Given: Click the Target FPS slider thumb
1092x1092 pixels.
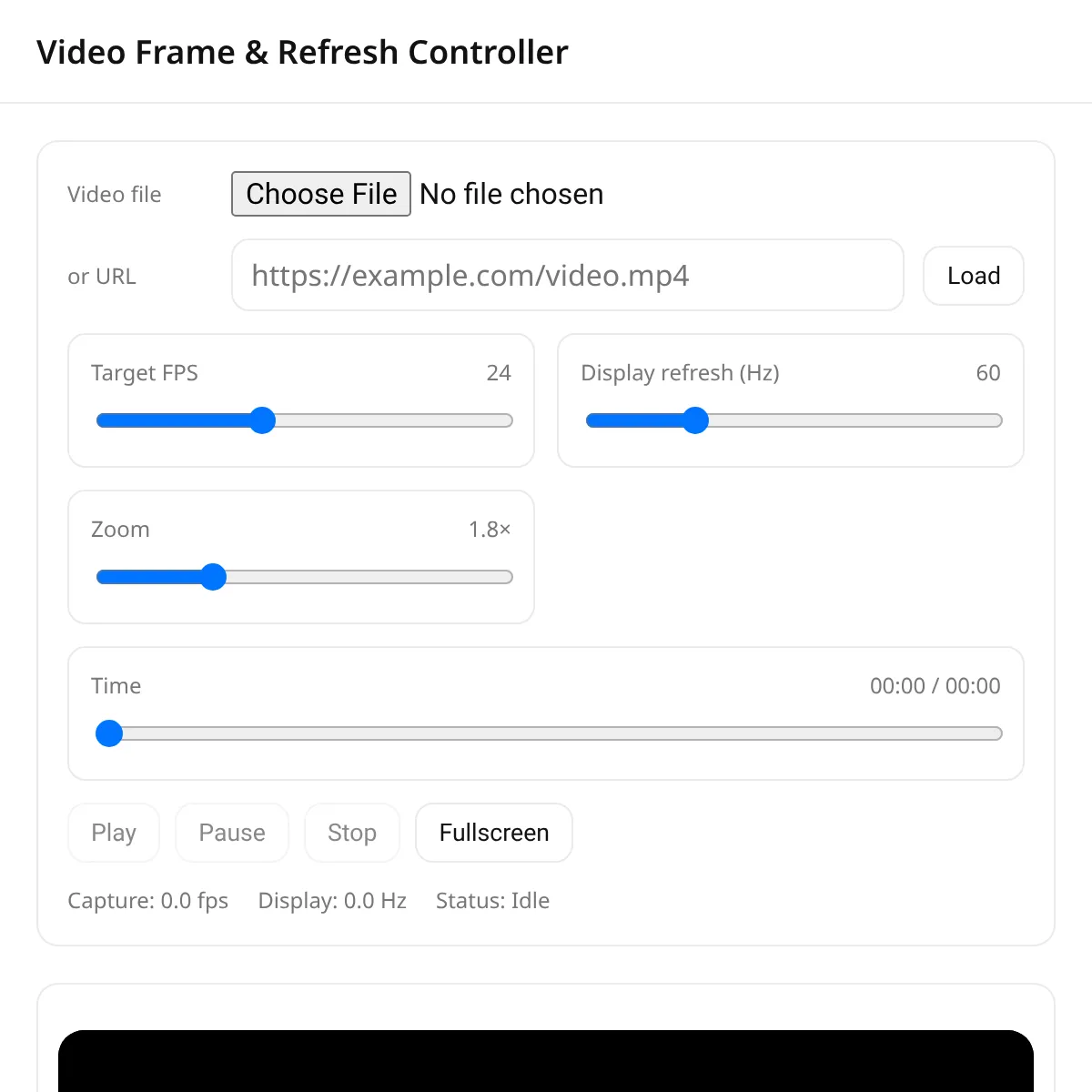Looking at the screenshot, I should pyautogui.click(x=262, y=420).
